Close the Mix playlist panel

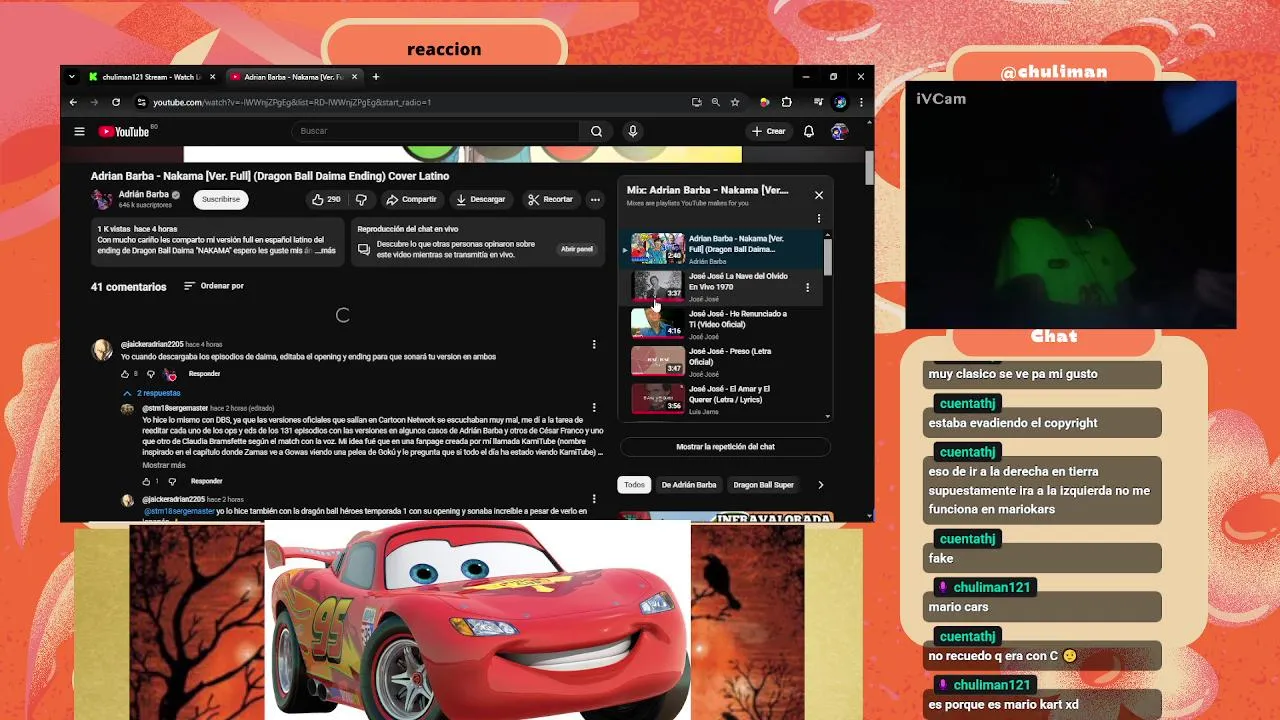[x=819, y=195]
